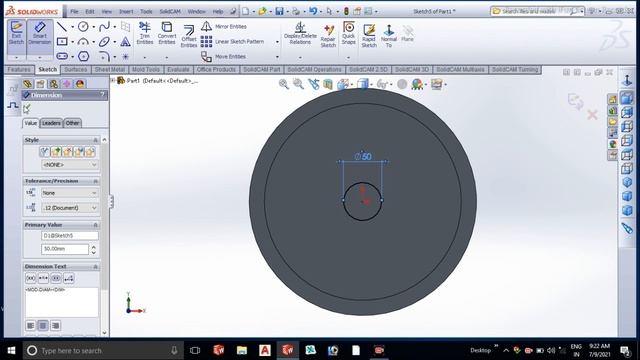Screen dimensions: 640x360
Task: Select left justify dimension text
Action: point(31,326)
